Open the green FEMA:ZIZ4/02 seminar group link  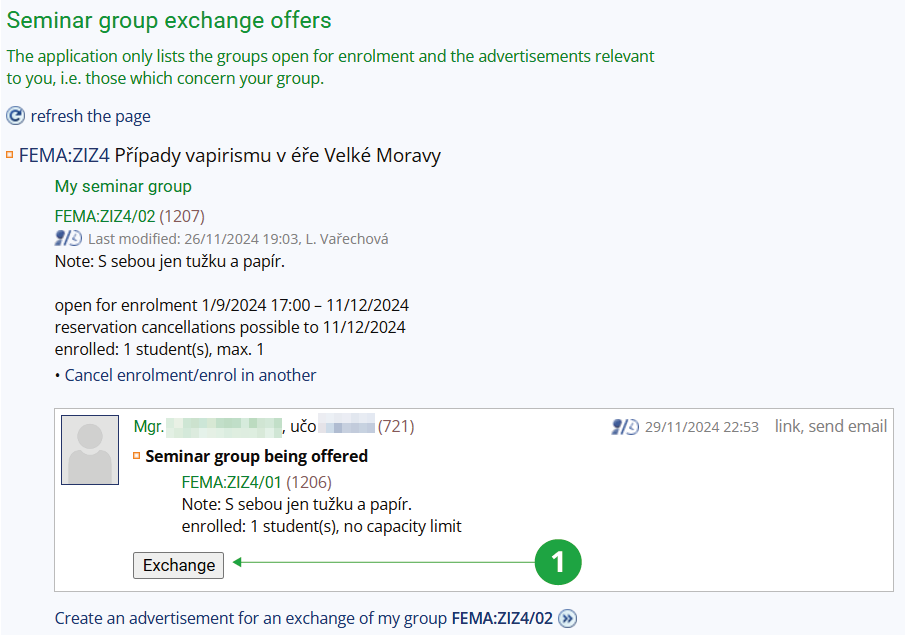point(104,216)
